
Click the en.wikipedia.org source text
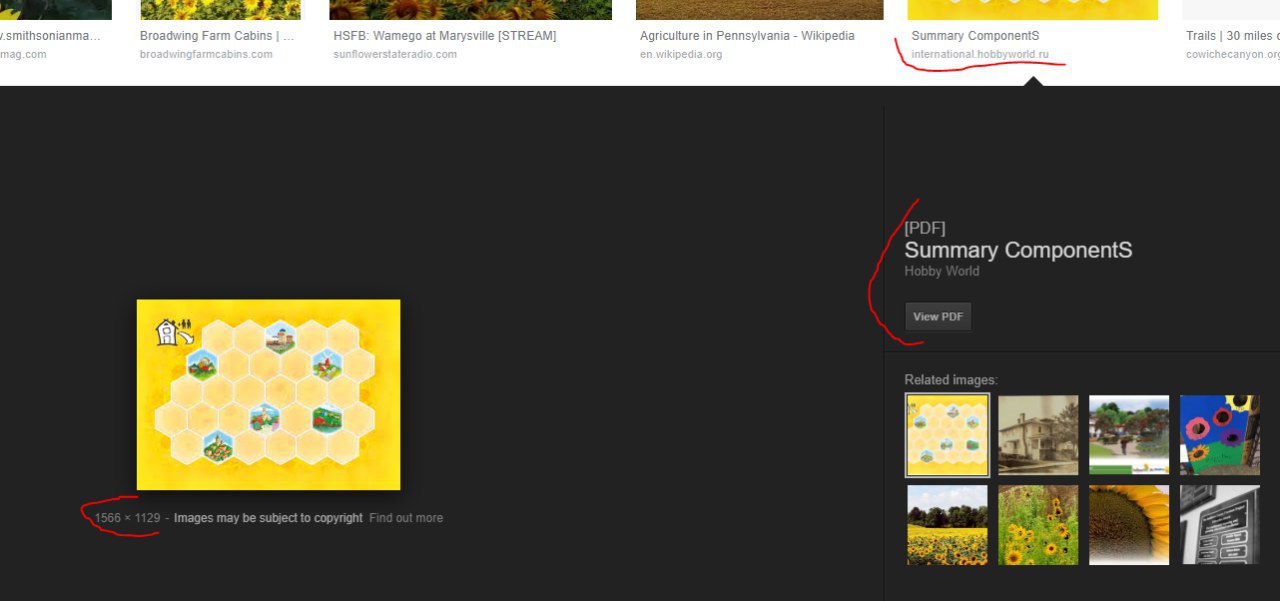click(681, 54)
